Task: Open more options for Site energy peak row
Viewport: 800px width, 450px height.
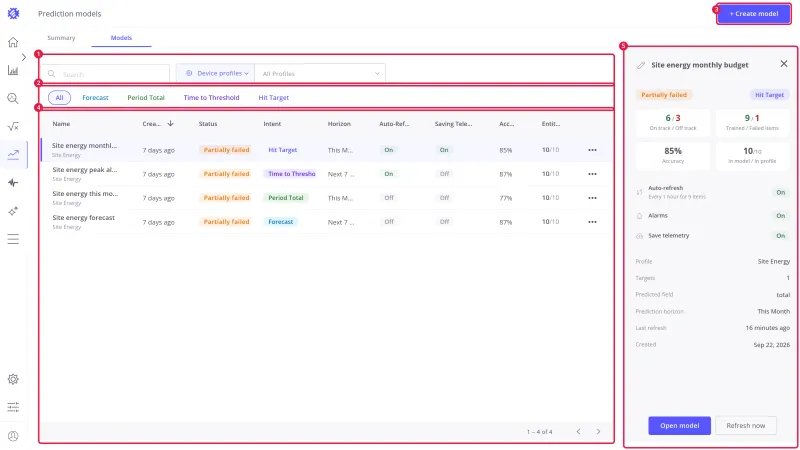Action: pyautogui.click(x=592, y=174)
